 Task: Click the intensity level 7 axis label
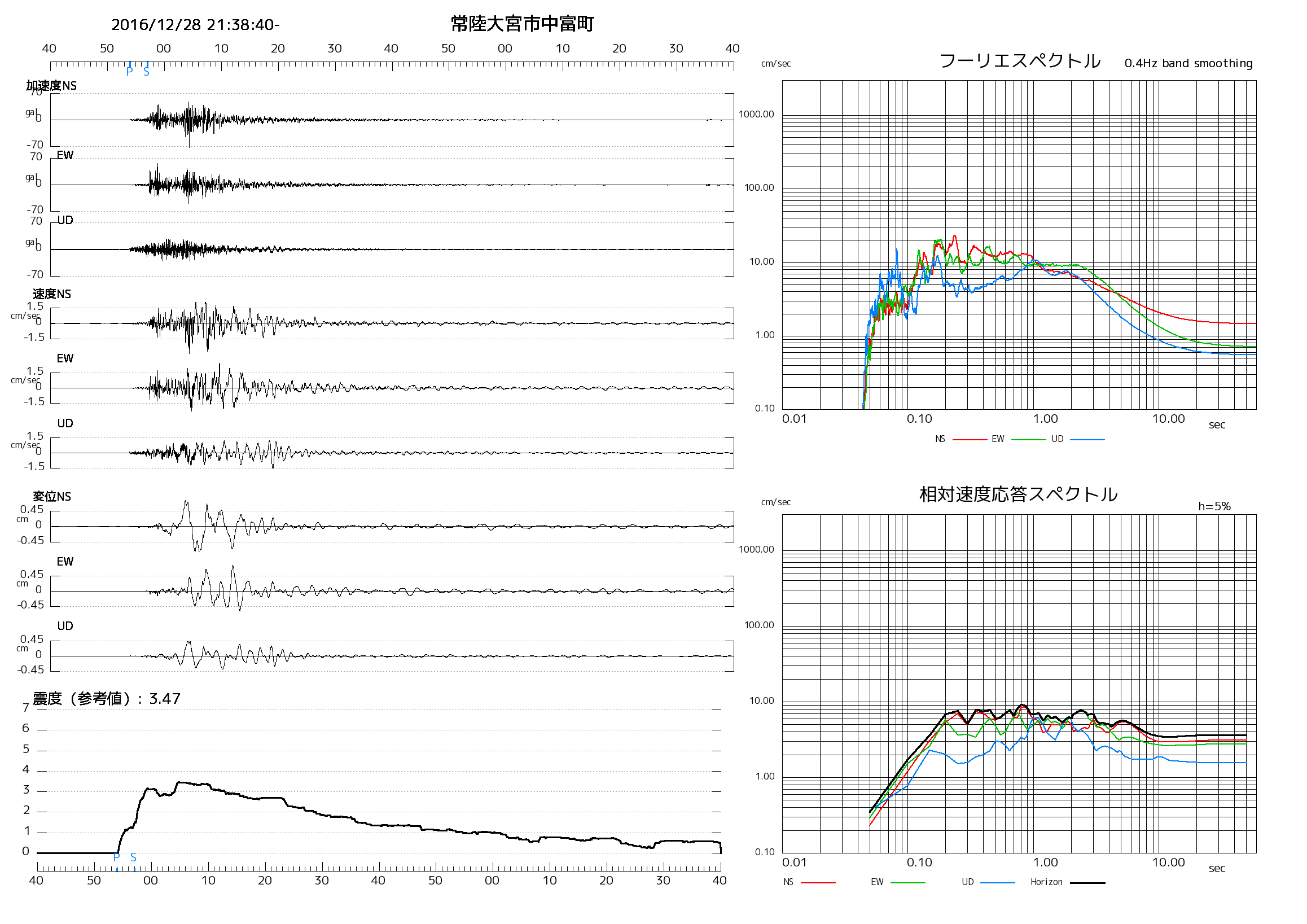(25, 708)
